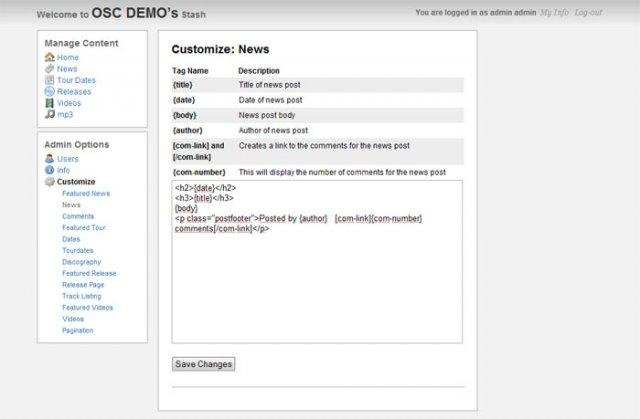640x419 pixels.
Task: Click the 'Date of news post' description
Action: coord(270,100)
